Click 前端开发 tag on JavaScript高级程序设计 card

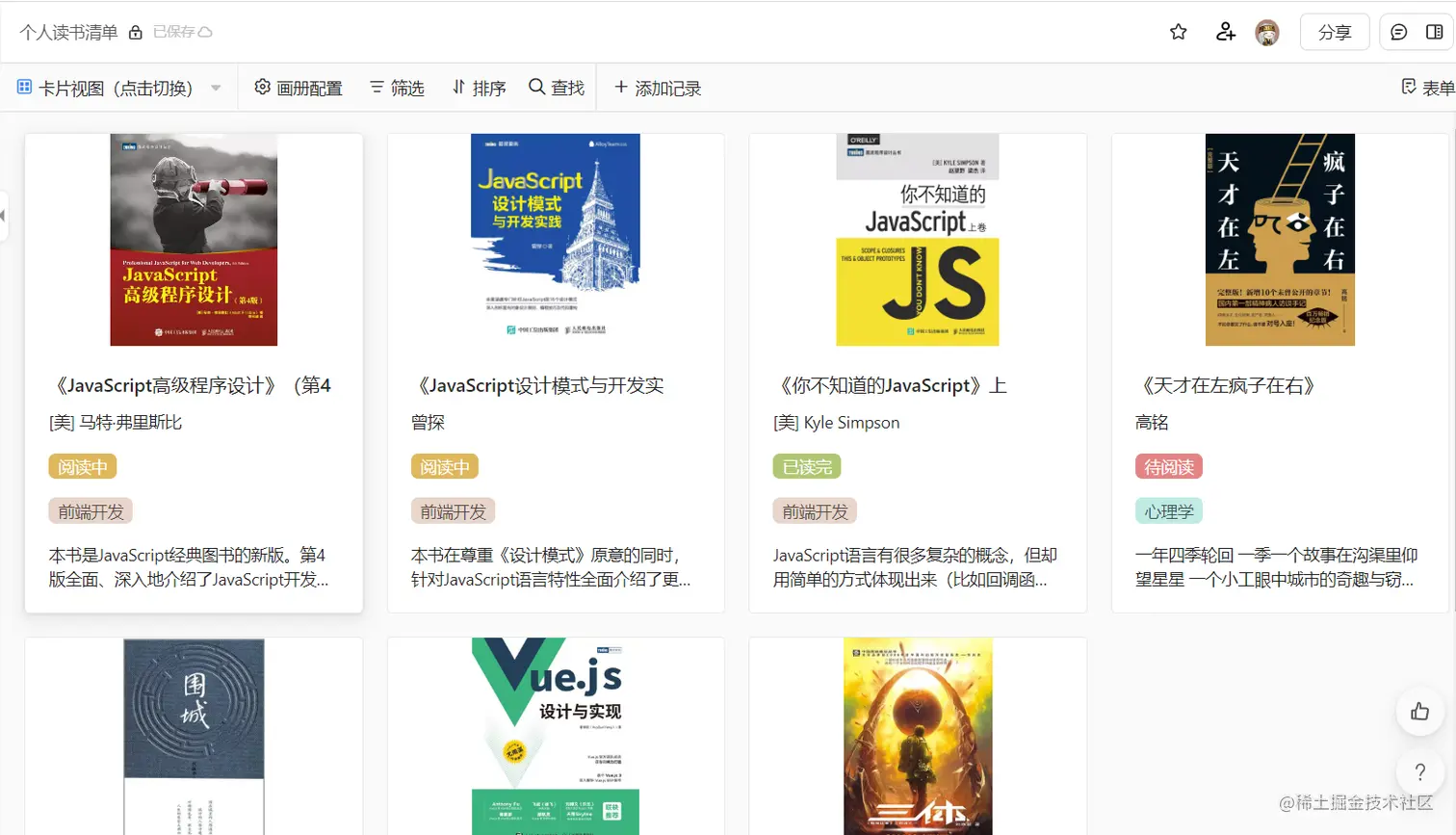pos(91,511)
